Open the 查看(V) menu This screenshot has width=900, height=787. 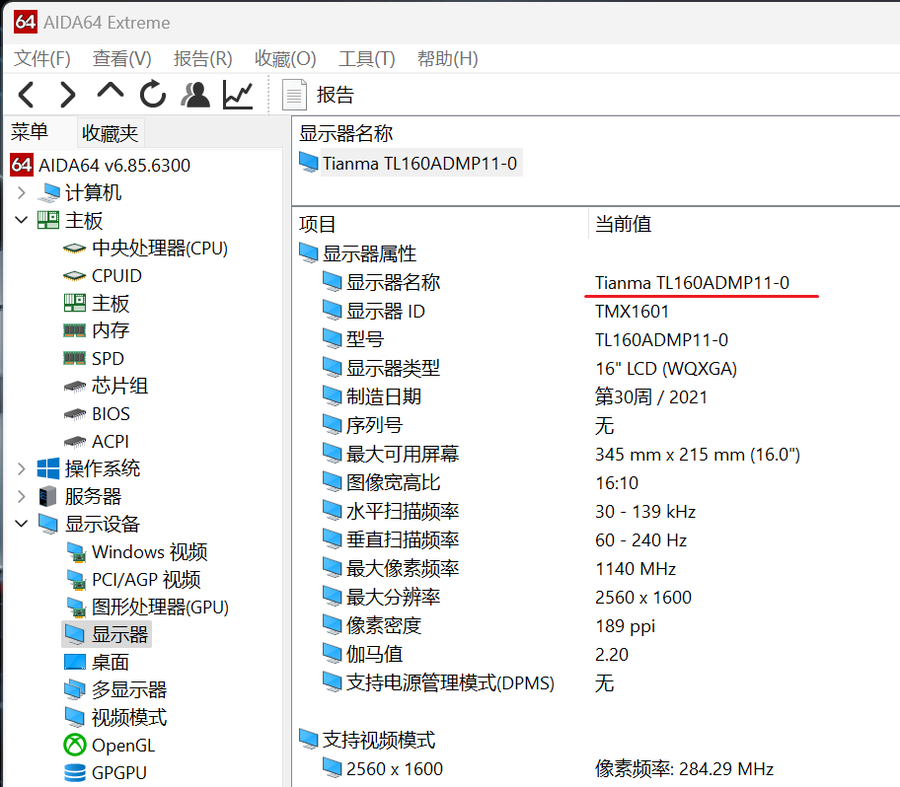tap(122, 58)
